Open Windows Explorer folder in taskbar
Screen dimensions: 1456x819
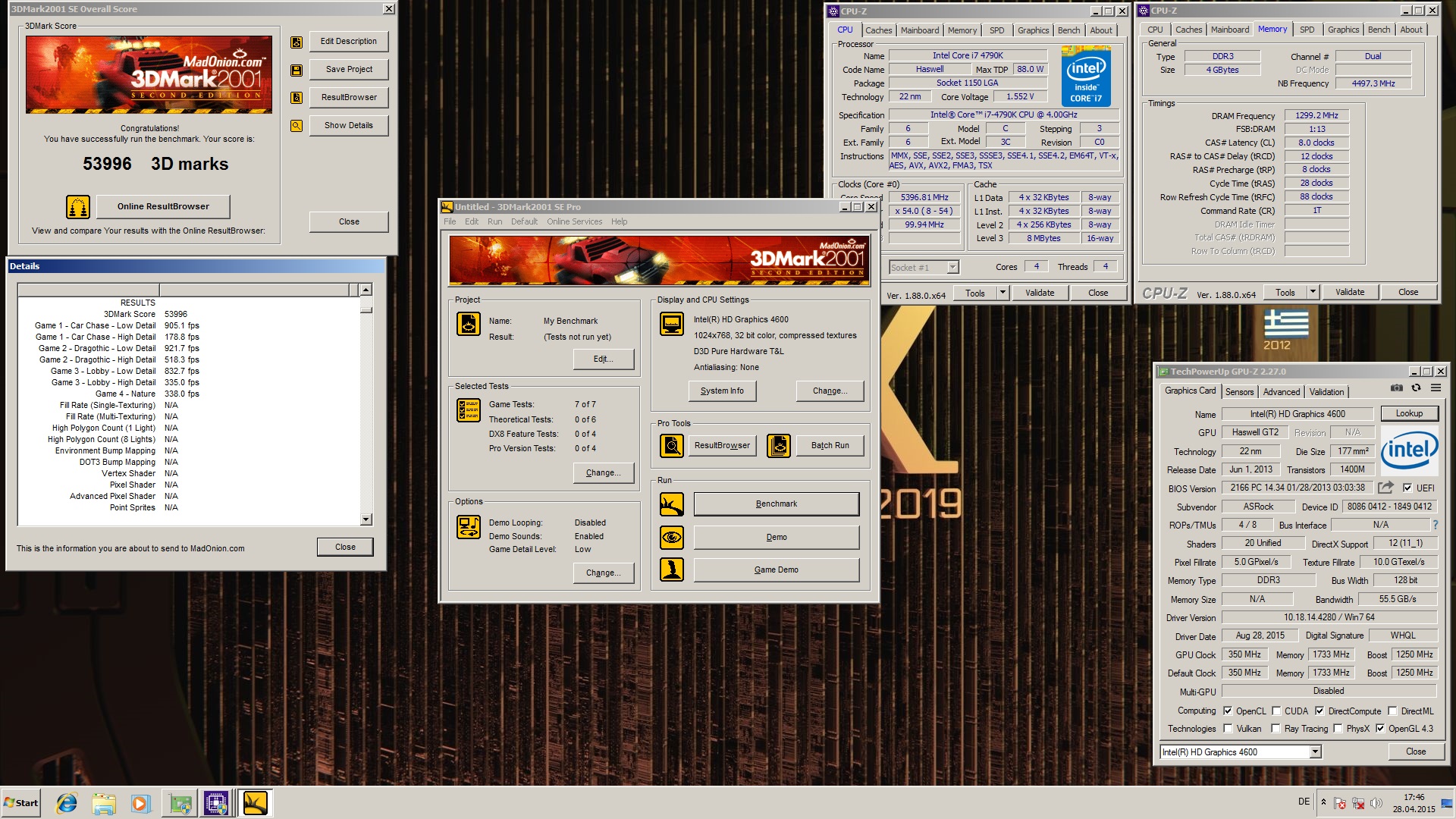[104, 803]
